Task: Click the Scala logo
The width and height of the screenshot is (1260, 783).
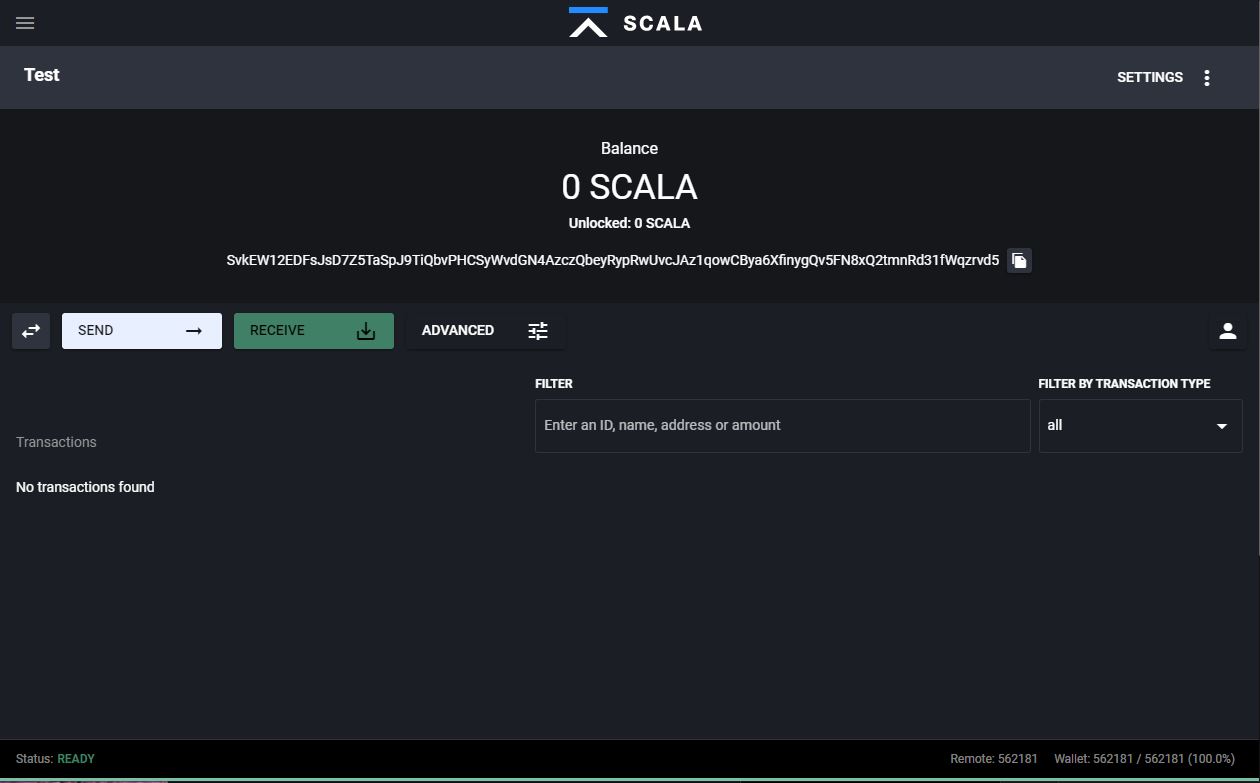Action: click(x=636, y=23)
